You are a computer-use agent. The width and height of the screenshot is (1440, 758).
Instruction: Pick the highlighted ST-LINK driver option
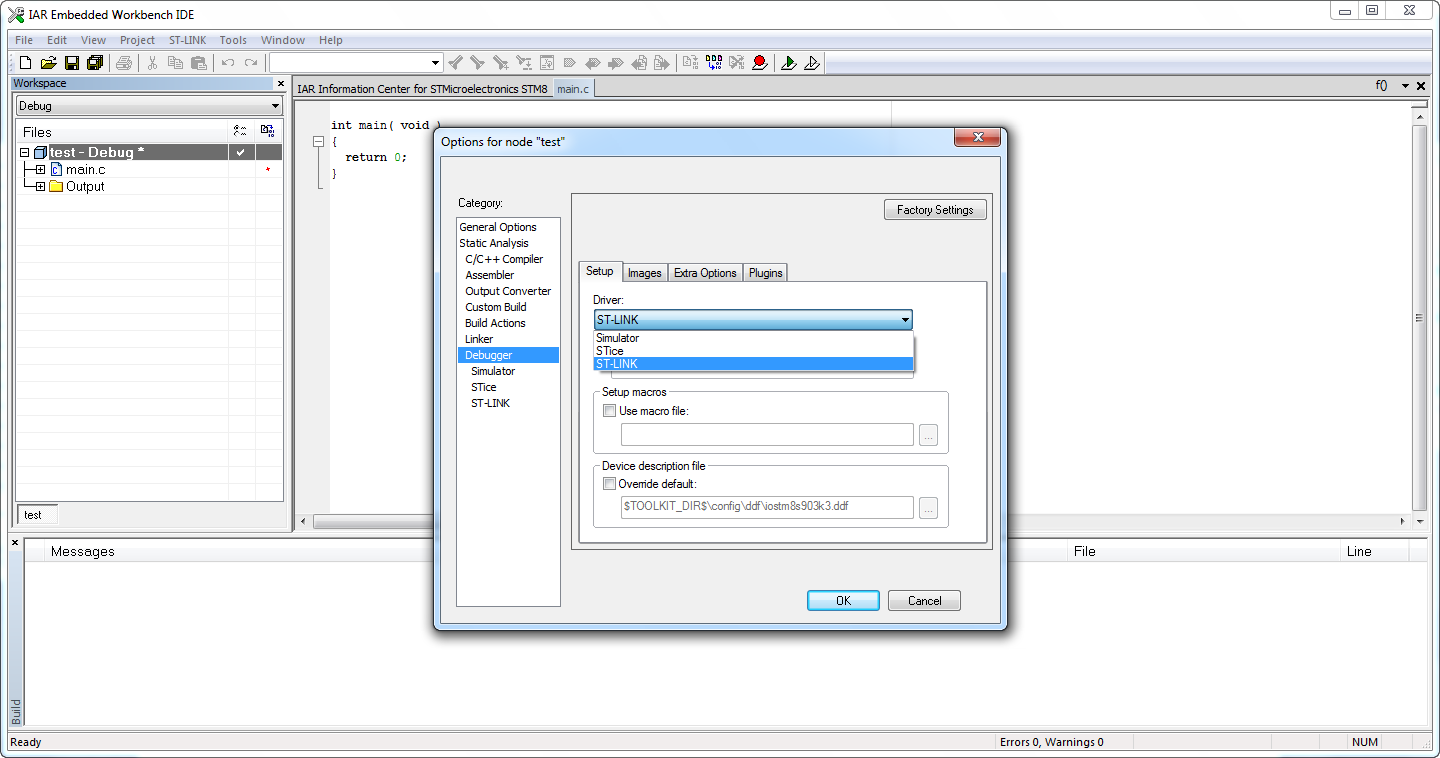753,364
